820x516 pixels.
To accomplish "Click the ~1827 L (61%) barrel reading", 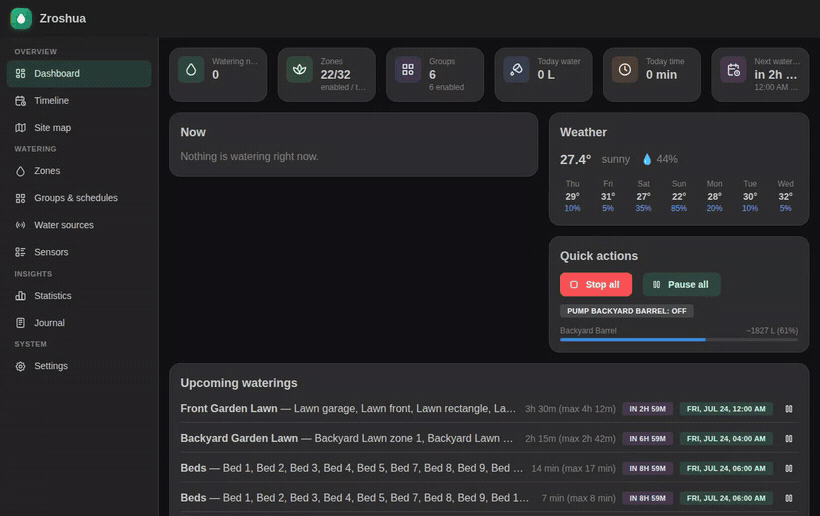I will [x=772, y=331].
